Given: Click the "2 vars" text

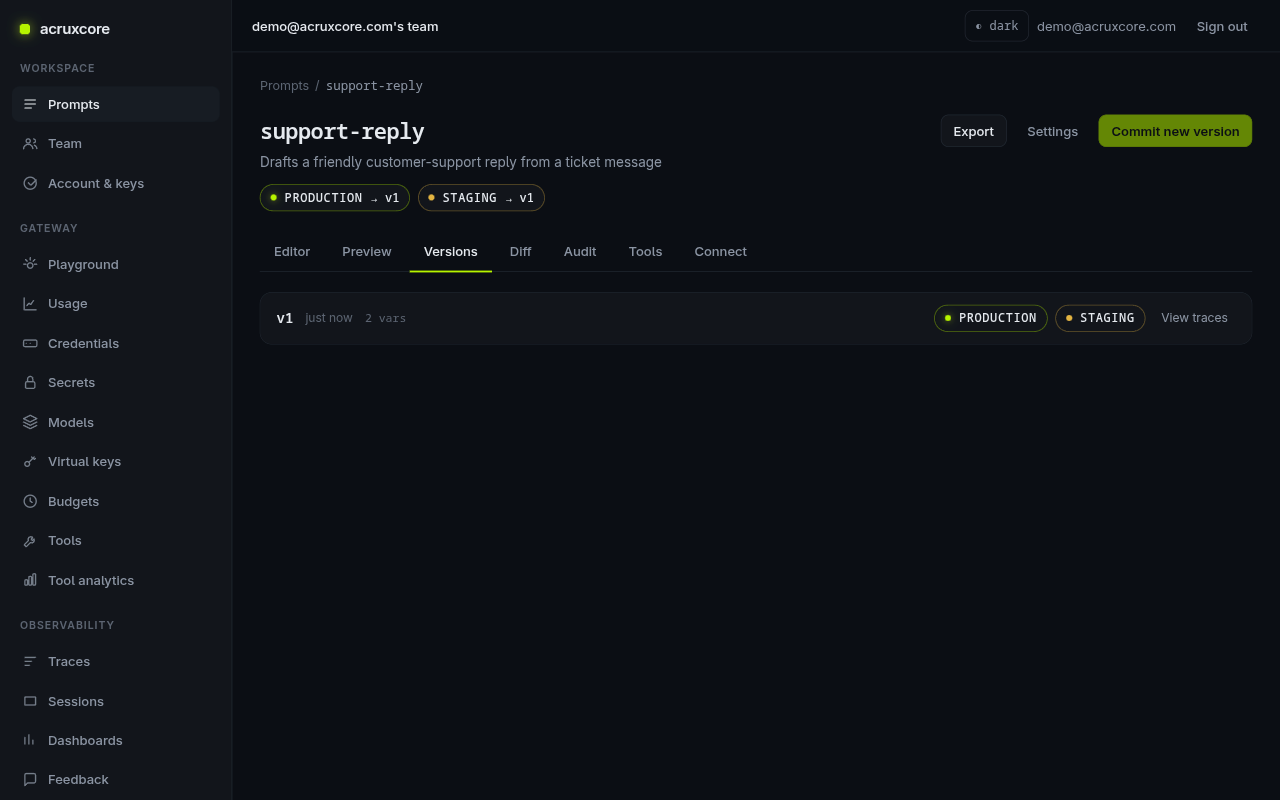Looking at the screenshot, I should (x=385, y=318).
